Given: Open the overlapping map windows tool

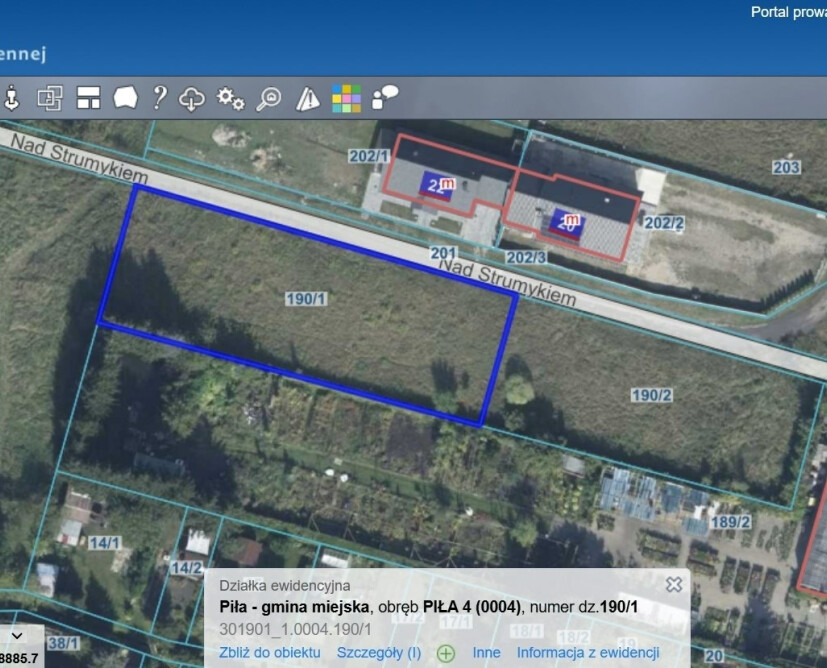Looking at the screenshot, I should tap(50, 97).
